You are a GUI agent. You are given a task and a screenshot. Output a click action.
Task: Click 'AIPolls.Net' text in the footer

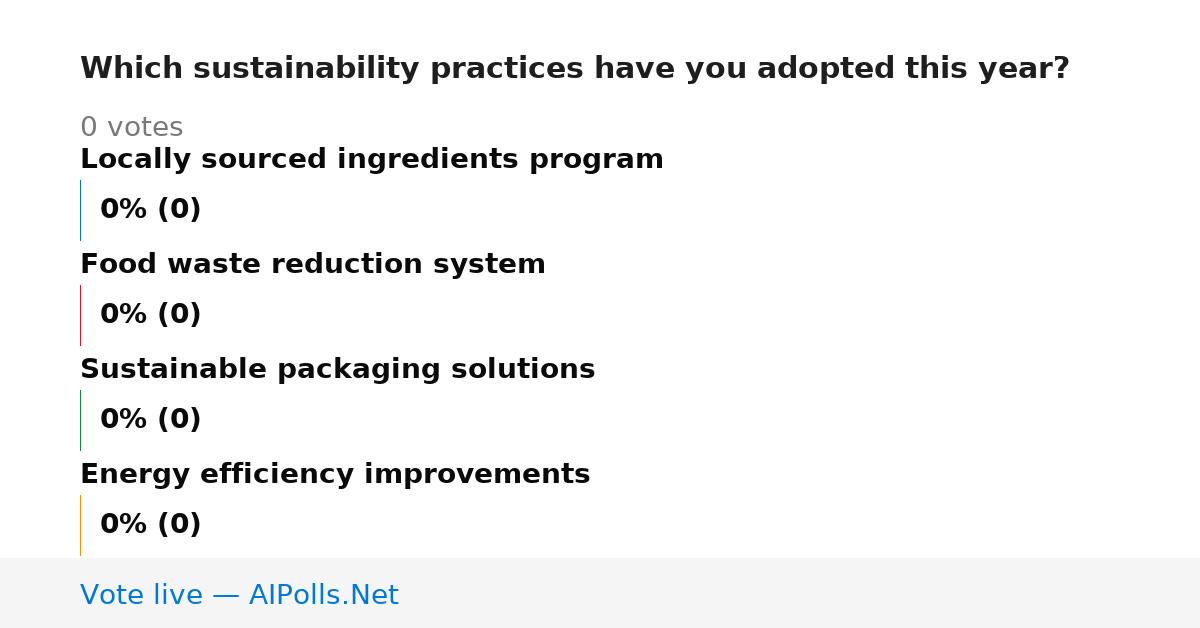pos(324,596)
